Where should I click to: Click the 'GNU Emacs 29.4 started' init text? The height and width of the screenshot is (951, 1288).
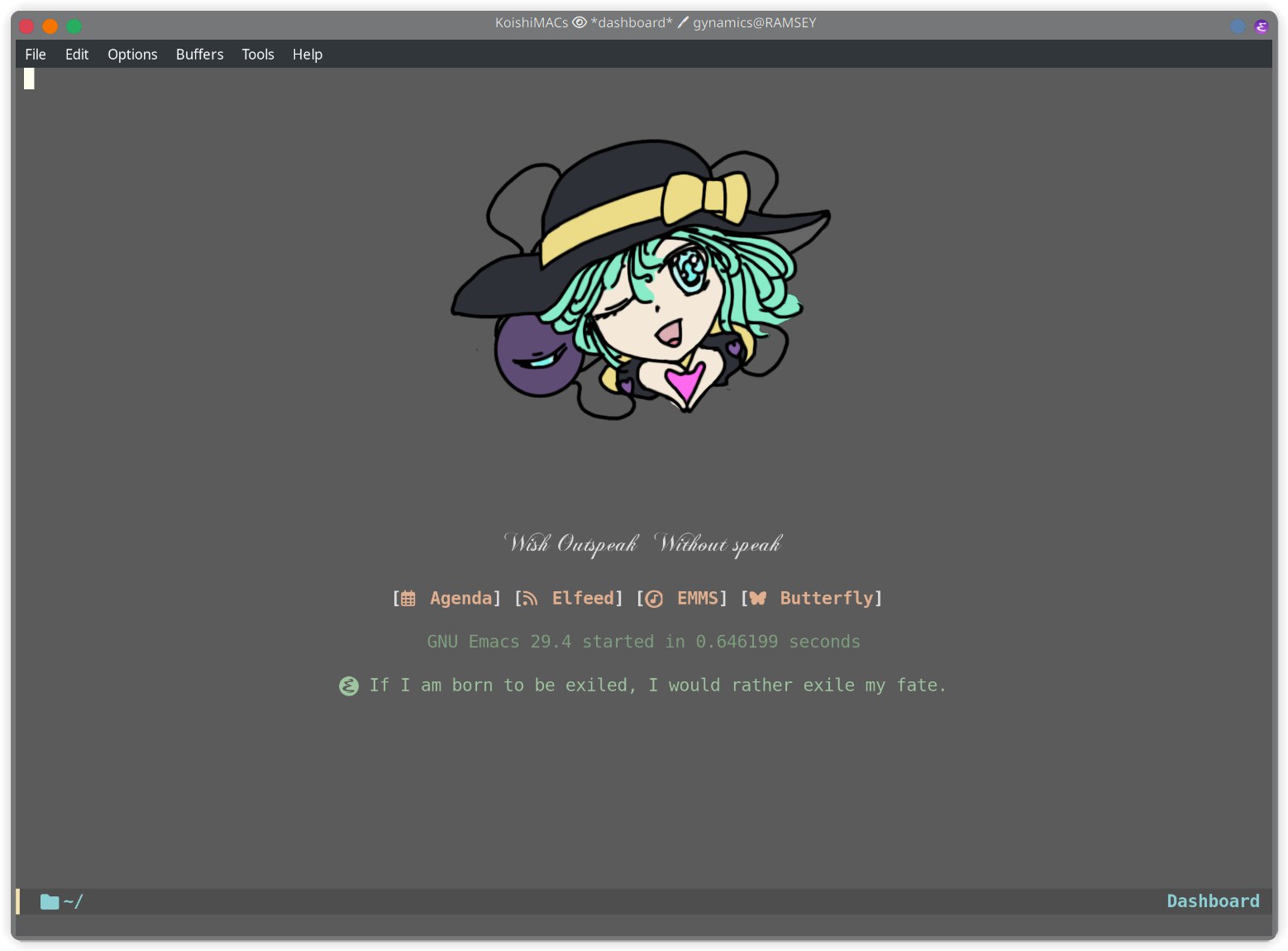coord(643,642)
